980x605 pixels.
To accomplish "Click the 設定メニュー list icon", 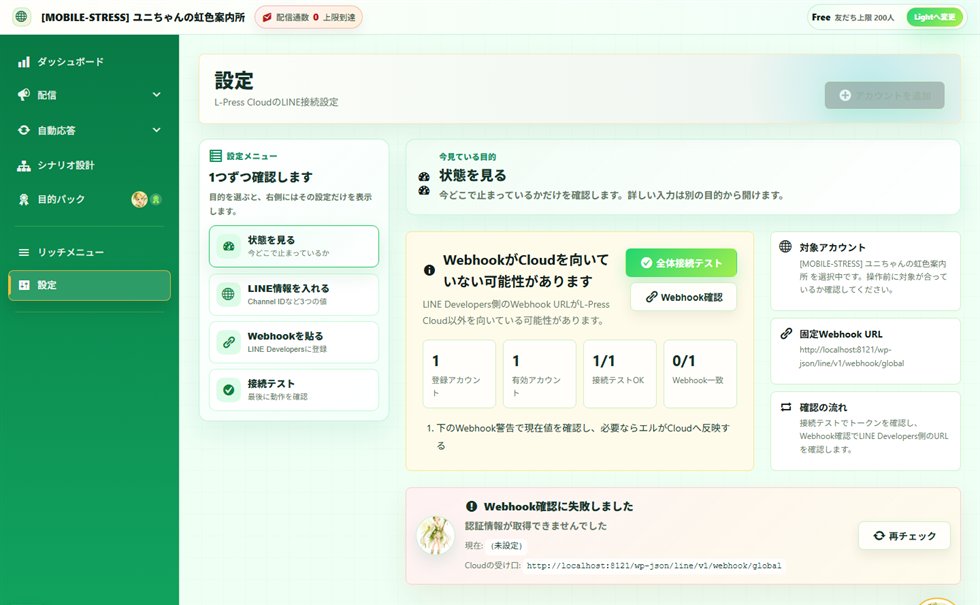I will [x=216, y=156].
